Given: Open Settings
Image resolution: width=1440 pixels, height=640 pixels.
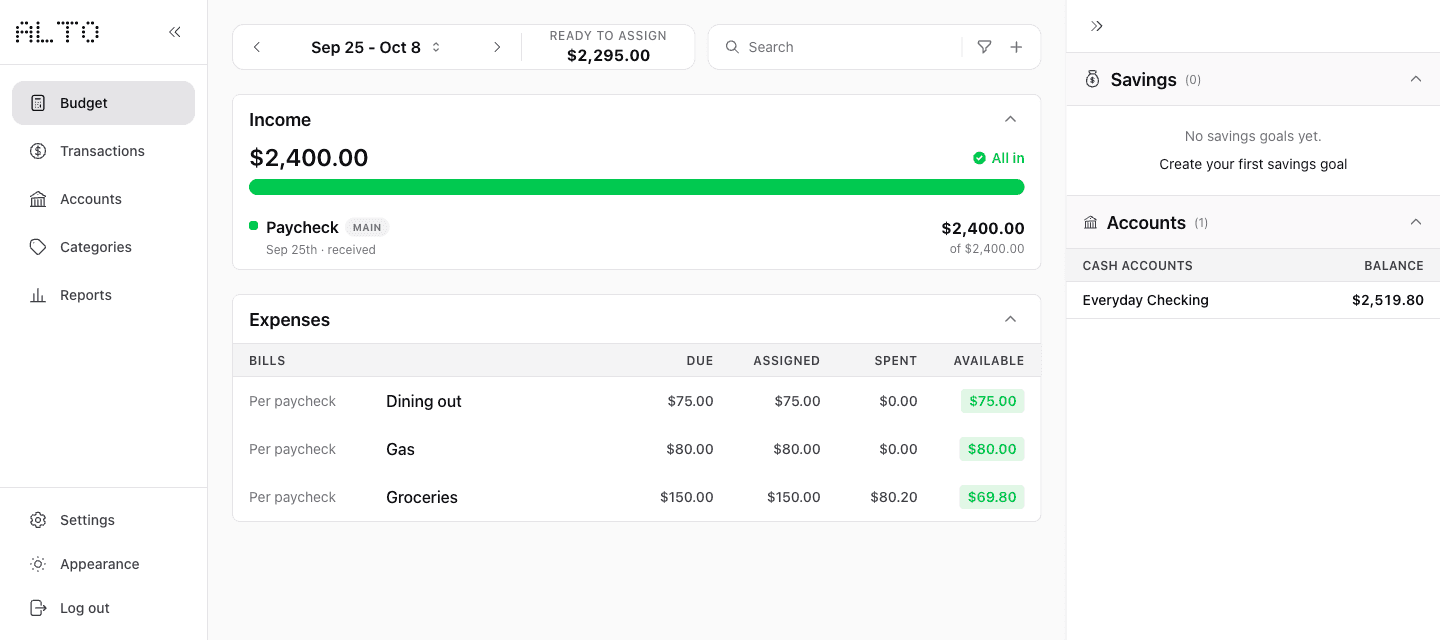Looking at the screenshot, I should pyautogui.click(x=103, y=520).
